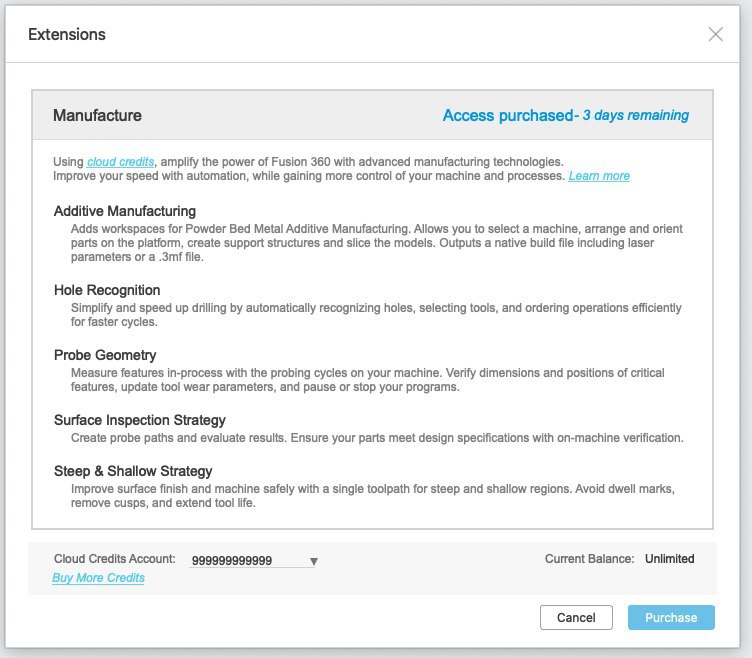Screen dimensions: 752x658
Task: Click the Current Balance label
Action: click(589, 559)
